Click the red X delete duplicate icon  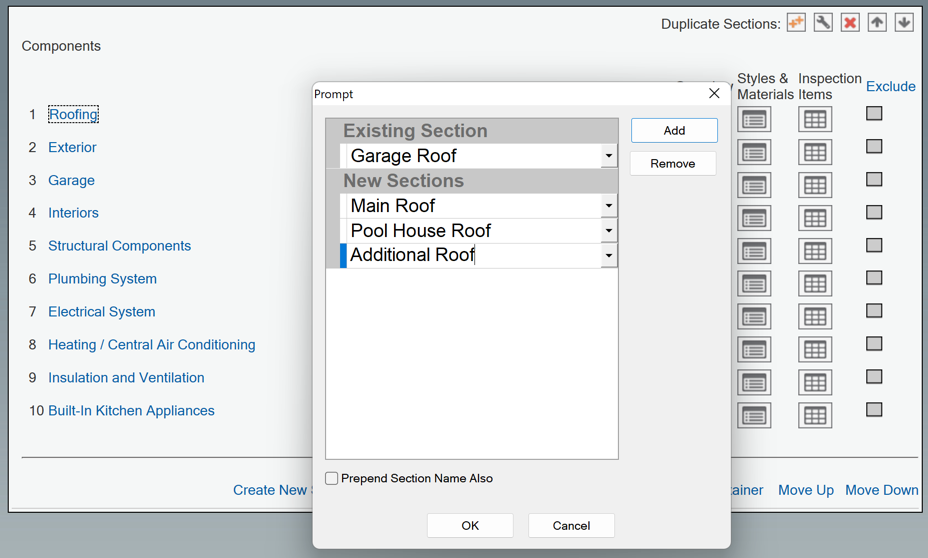tap(850, 22)
